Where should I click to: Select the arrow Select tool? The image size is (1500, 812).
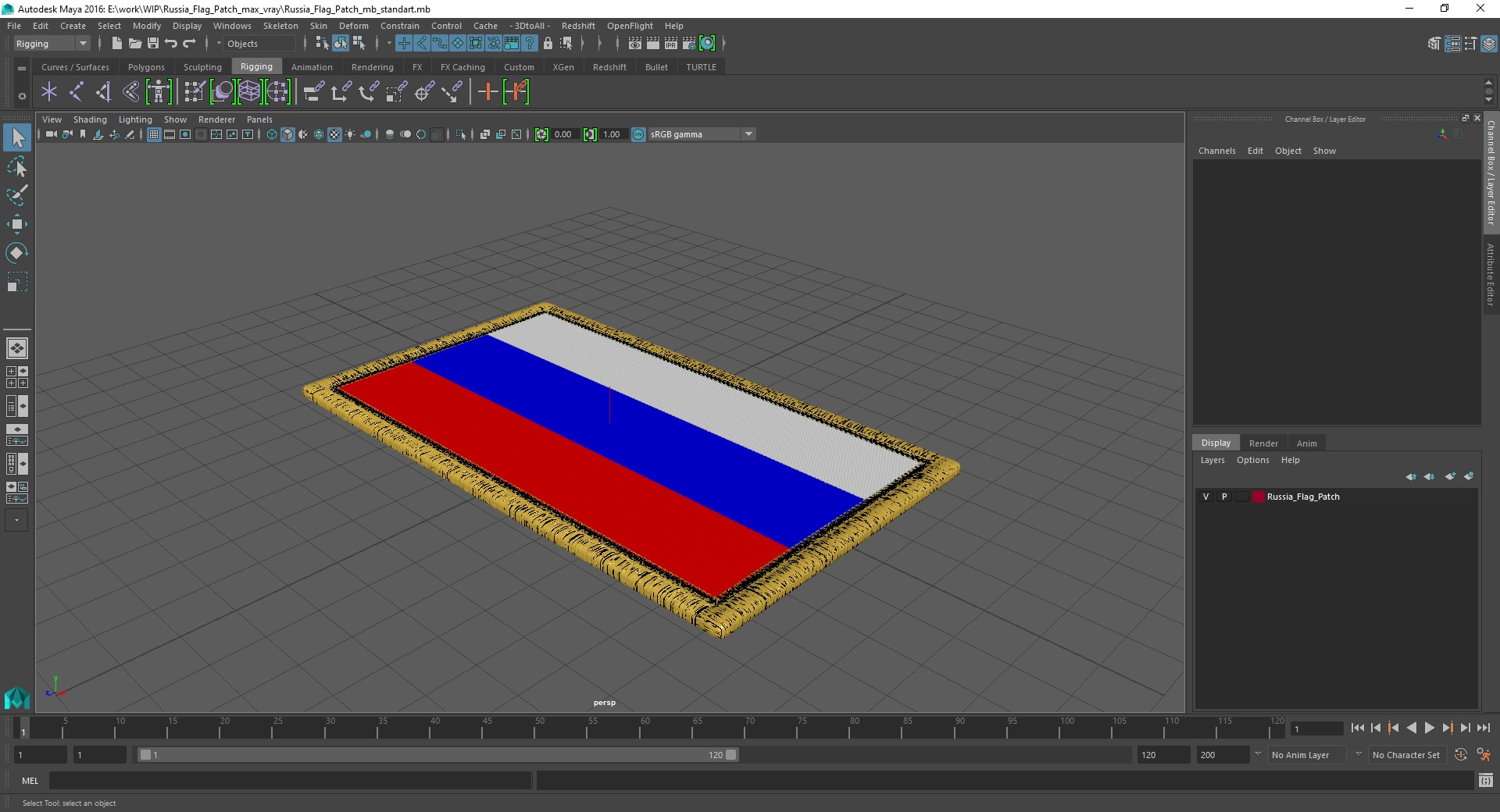pos(17,138)
